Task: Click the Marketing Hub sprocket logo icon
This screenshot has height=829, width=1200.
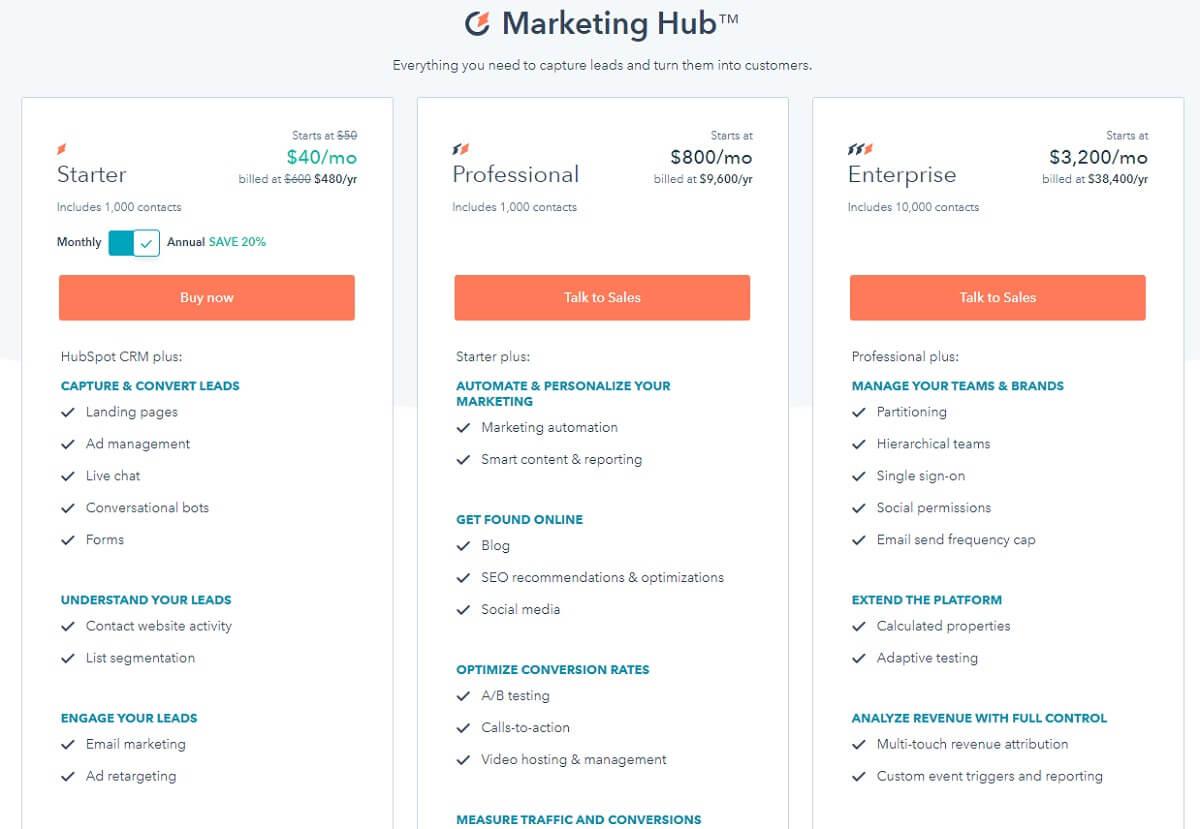Action: pyautogui.click(x=478, y=23)
